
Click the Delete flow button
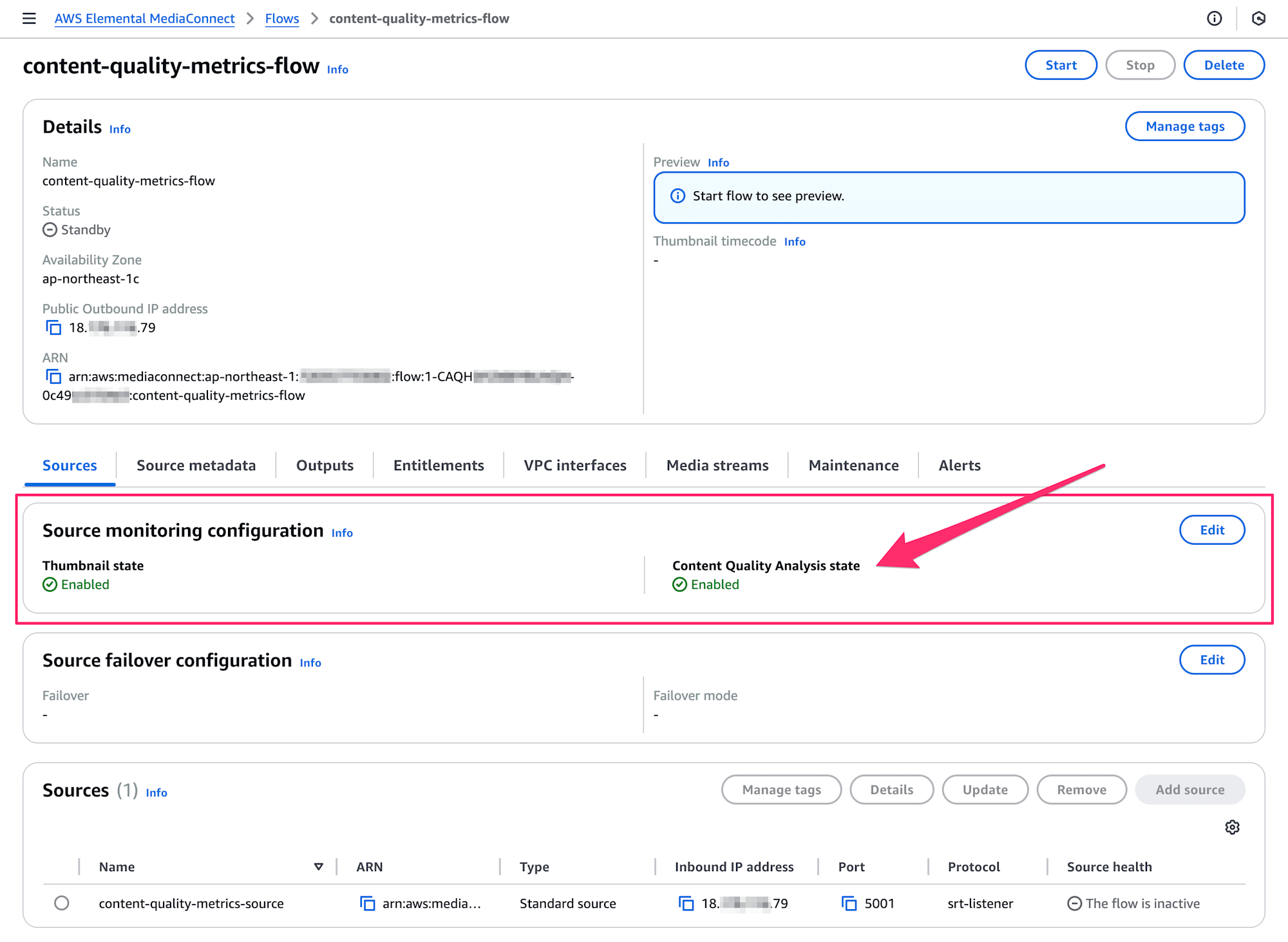pyautogui.click(x=1224, y=65)
